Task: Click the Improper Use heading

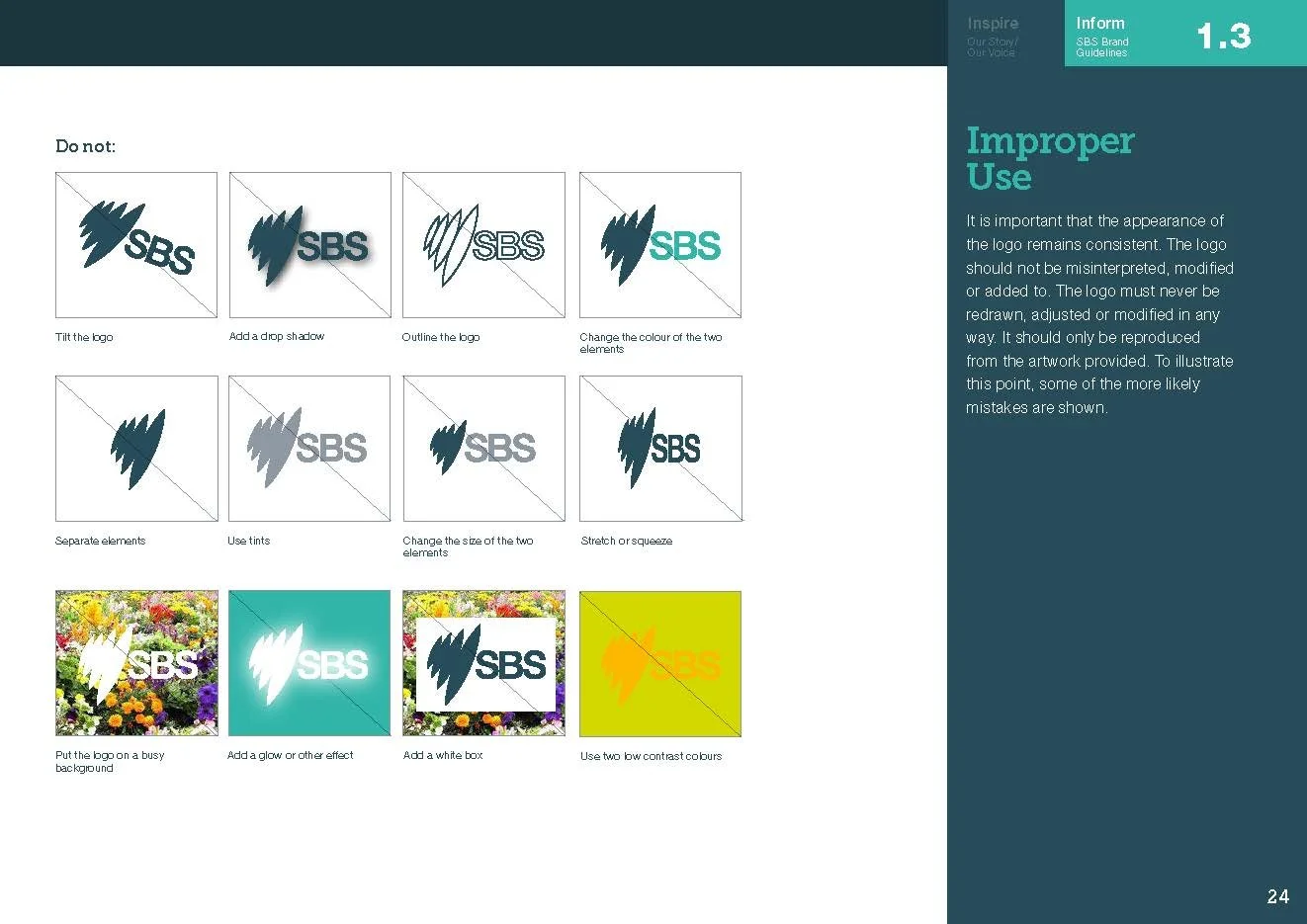Action: [x=1050, y=158]
